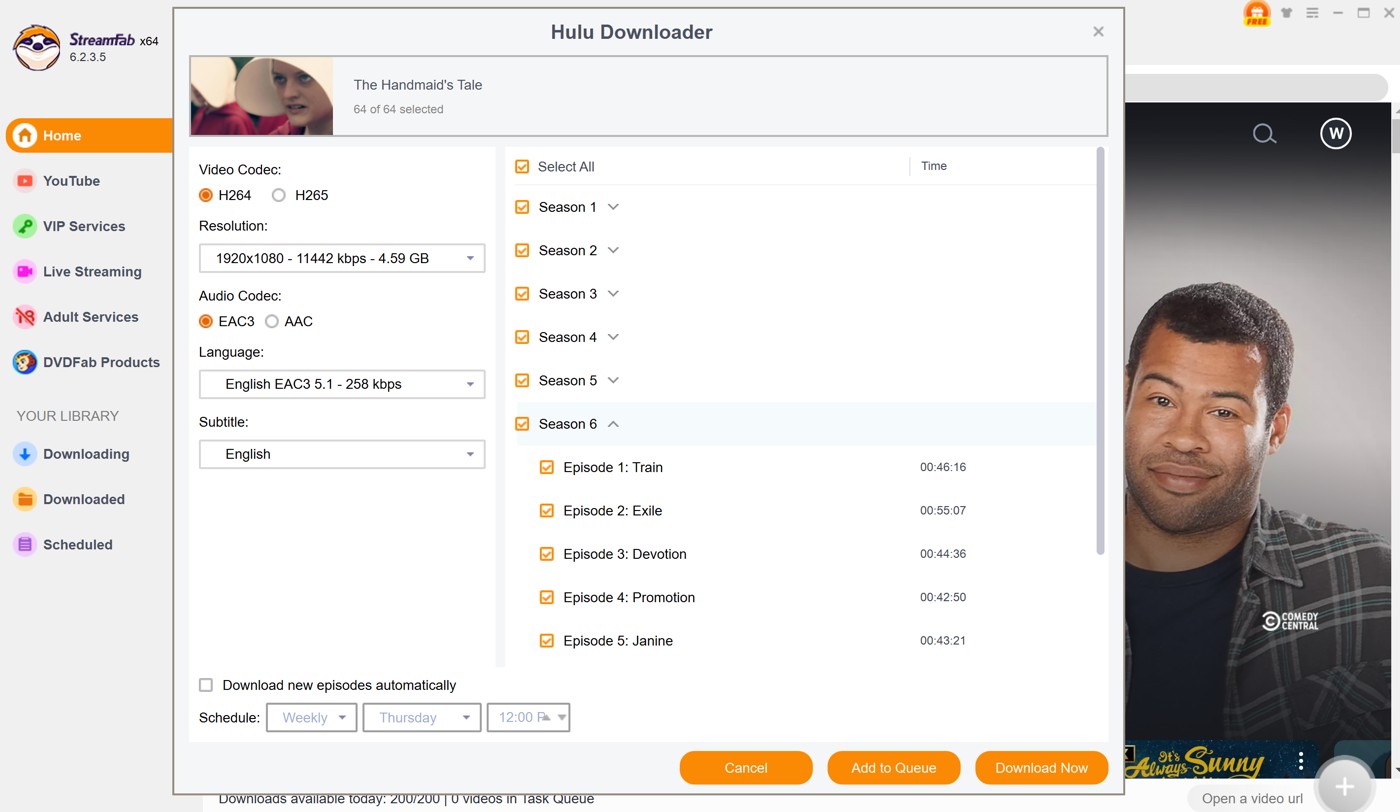Choose the EAC3 audio codec
This screenshot has height=812, width=1400.
click(206, 321)
